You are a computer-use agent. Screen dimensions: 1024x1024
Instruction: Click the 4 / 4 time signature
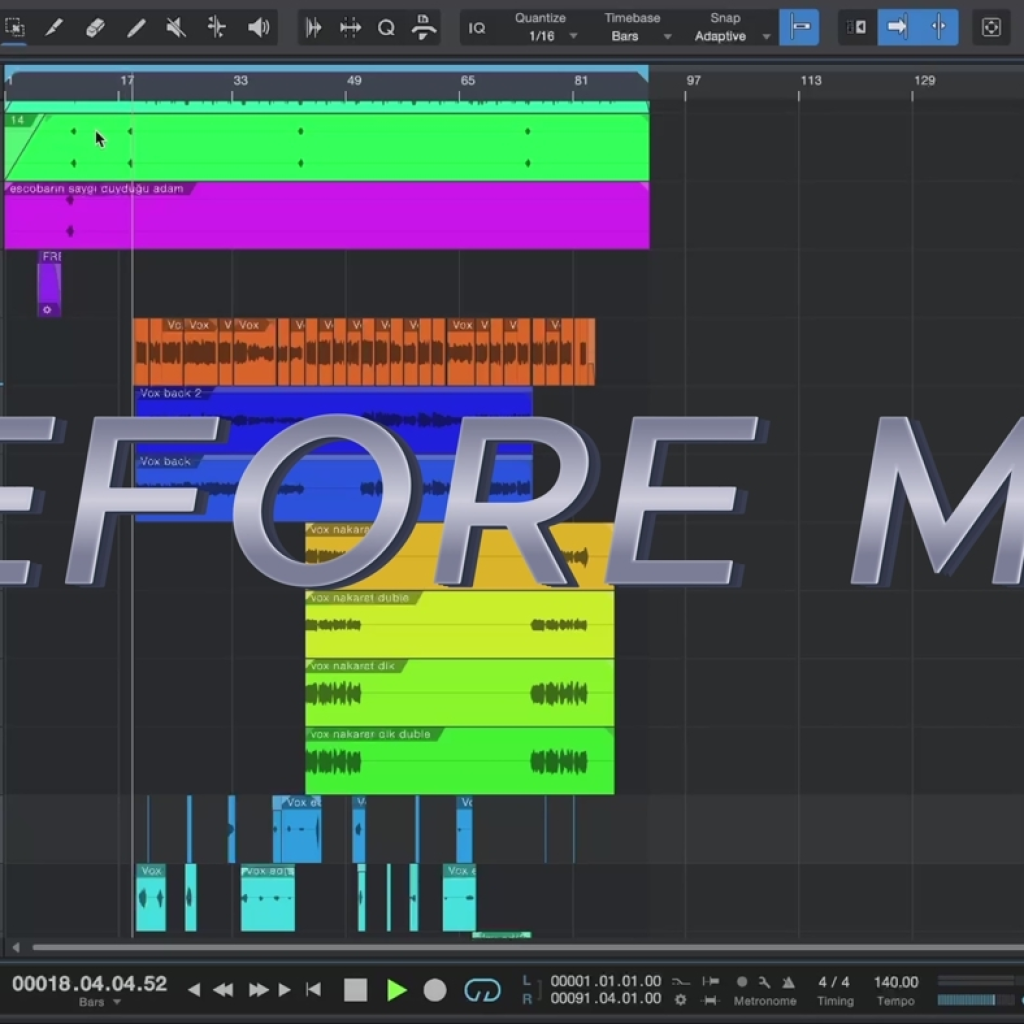point(834,982)
